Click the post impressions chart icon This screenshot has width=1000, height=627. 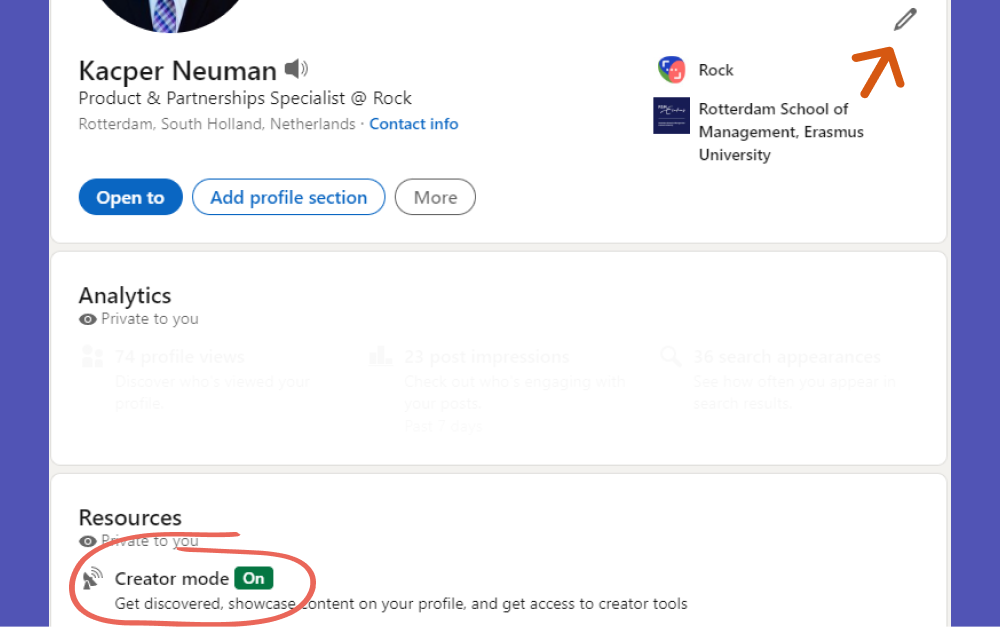pyautogui.click(x=380, y=357)
